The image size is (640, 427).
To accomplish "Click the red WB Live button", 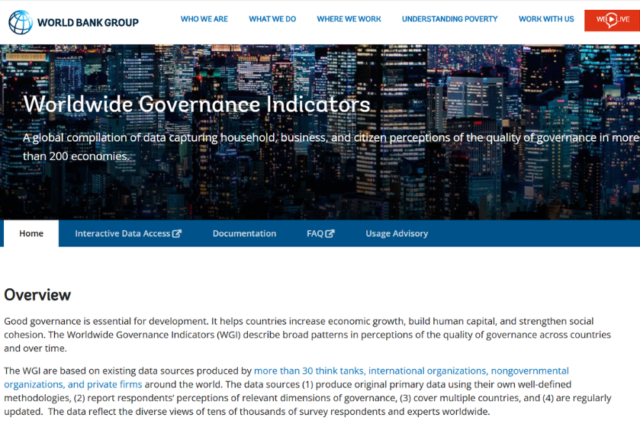I will tap(612, 20).
